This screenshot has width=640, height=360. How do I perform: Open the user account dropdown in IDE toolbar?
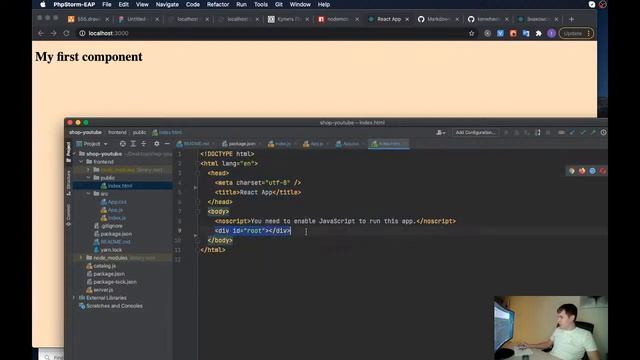click(x=440, y=132)
